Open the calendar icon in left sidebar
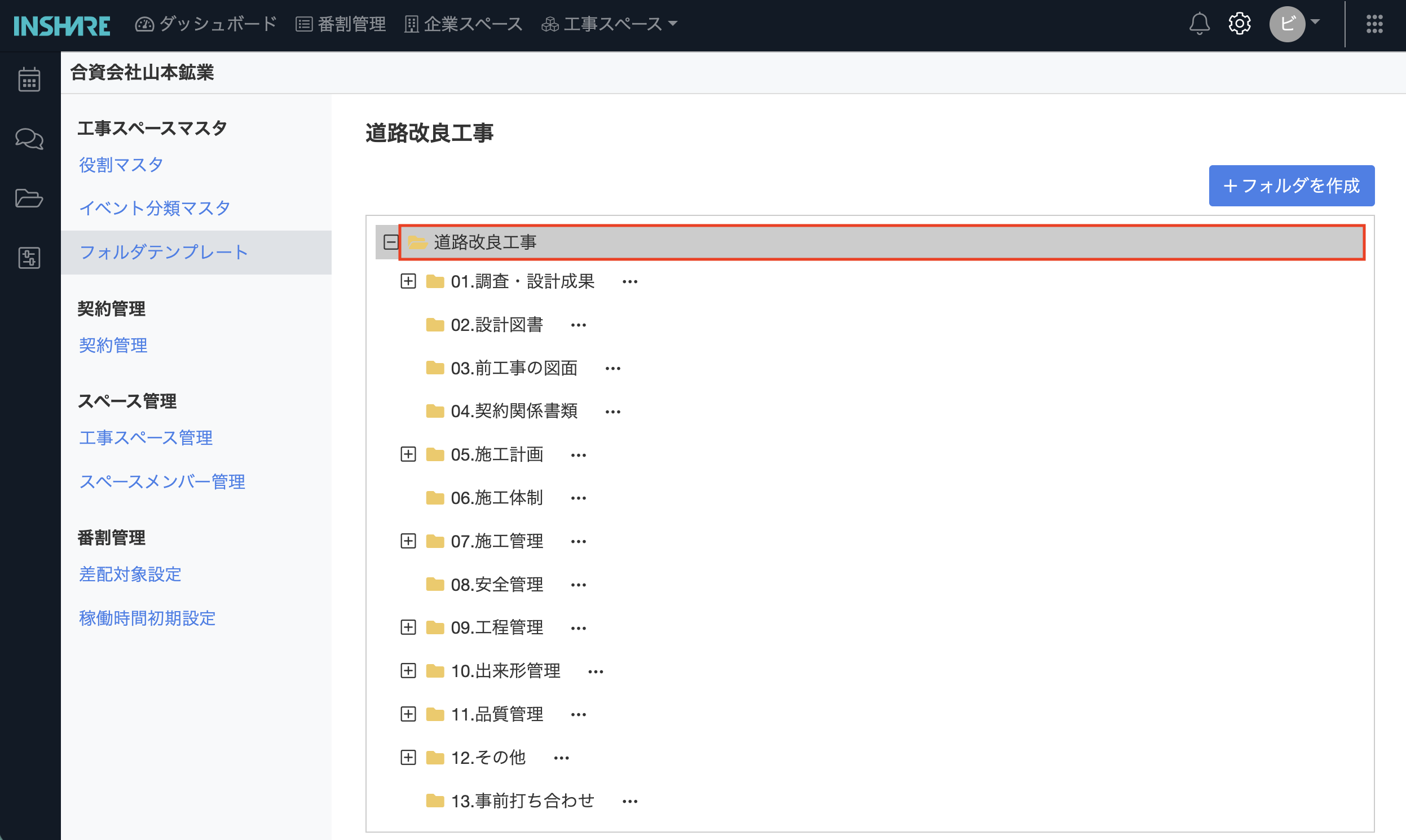 (29, 79)
